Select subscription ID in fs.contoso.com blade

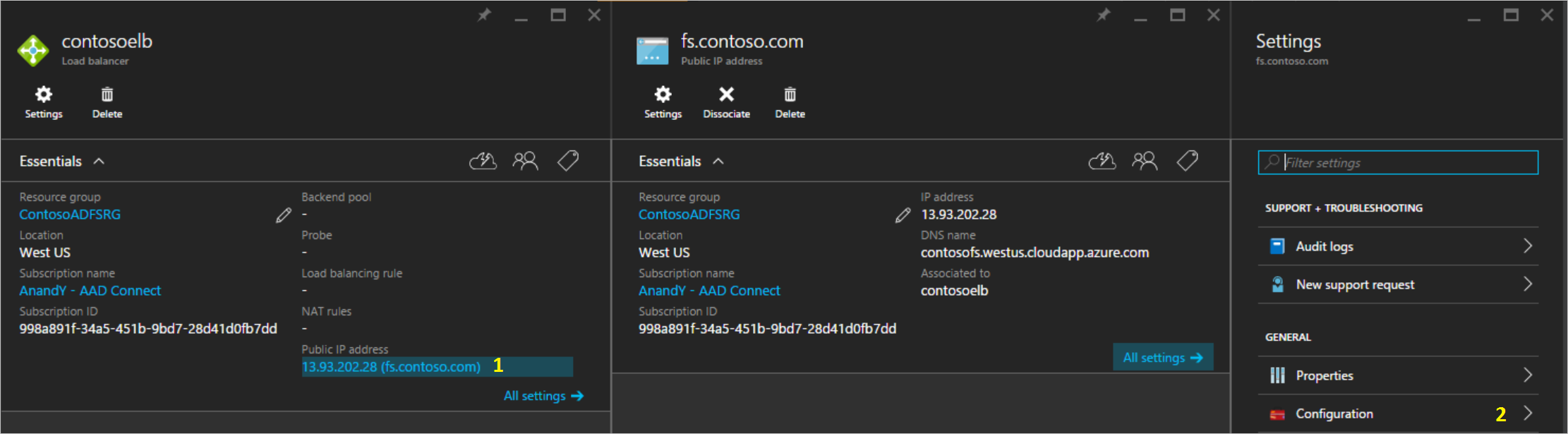(767, 329)
